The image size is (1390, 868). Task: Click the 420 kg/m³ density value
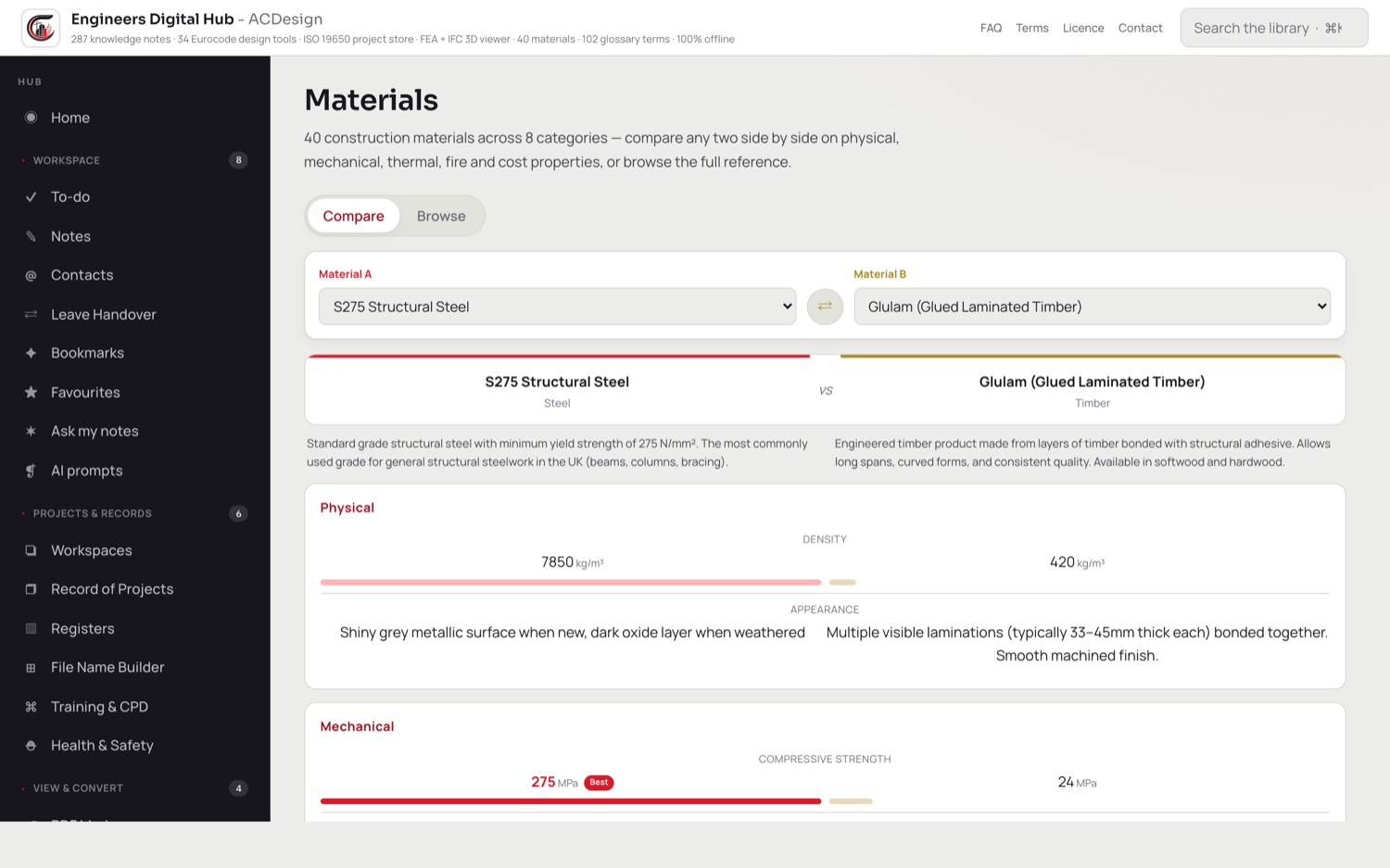pyautogui.click(x=1077, y=562)
